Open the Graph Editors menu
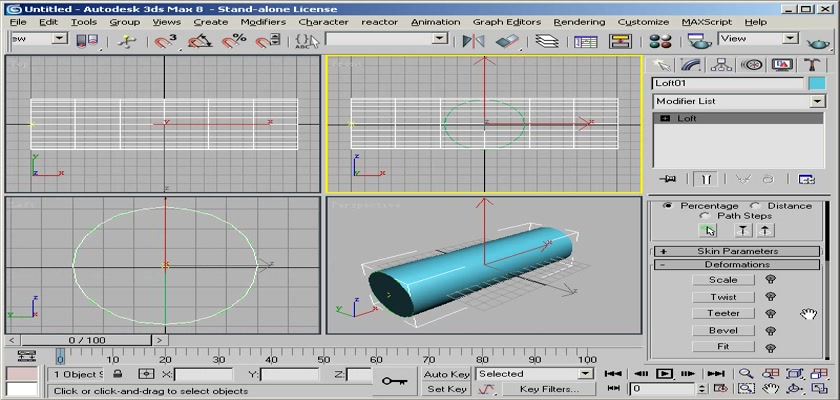 pyautogui.click(x=507, y=22)
